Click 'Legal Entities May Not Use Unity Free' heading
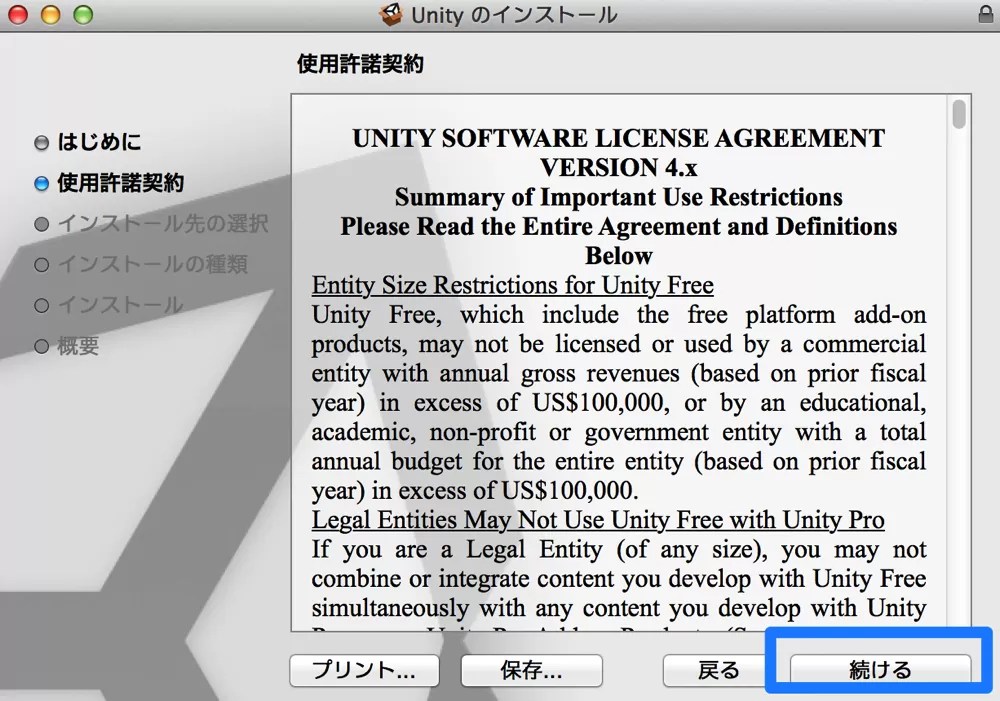The height and width of the screenshot is (701, 1000). coord(598,520)
